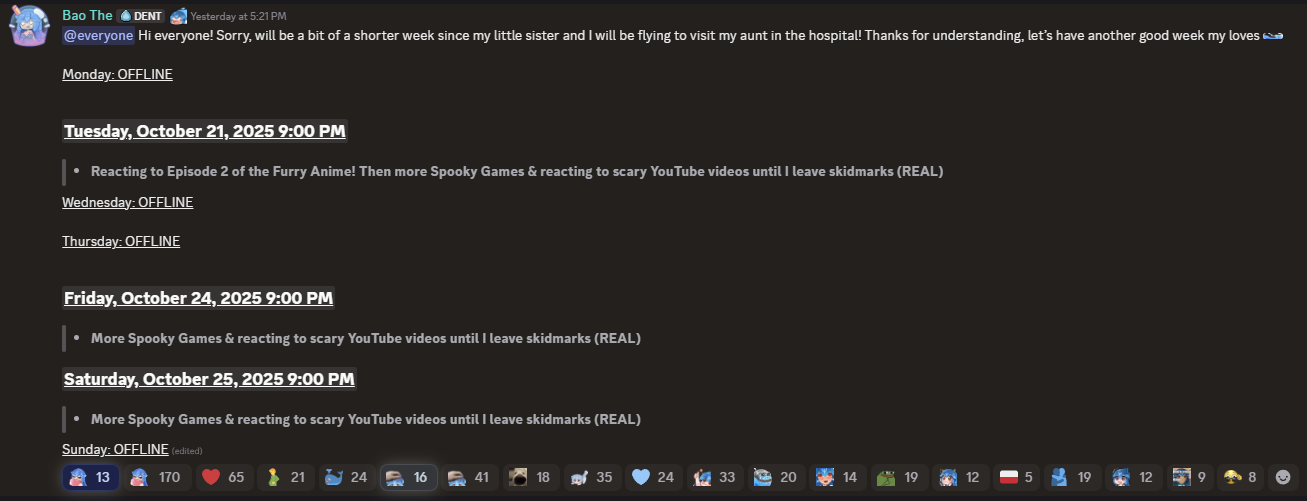
Task: Click the pear reaction with 21
Action: pos(285,477)
